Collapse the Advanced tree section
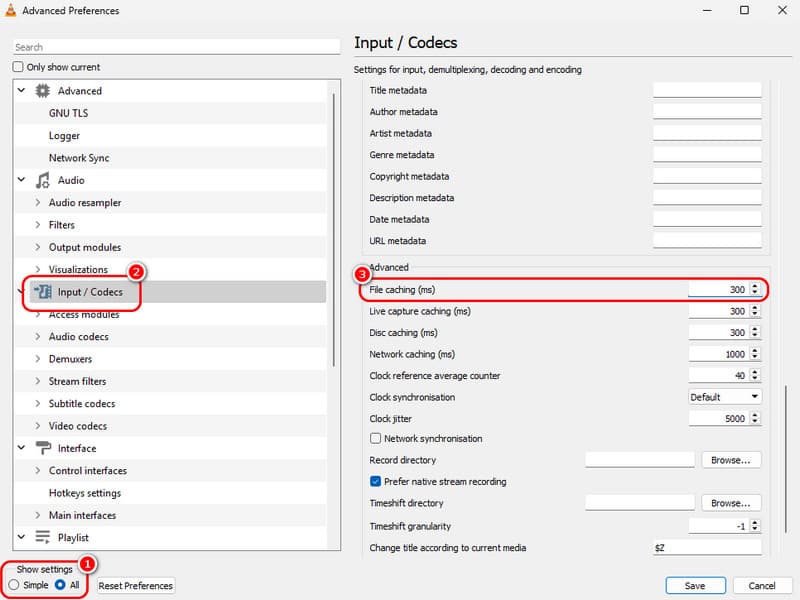 point(20,91)
